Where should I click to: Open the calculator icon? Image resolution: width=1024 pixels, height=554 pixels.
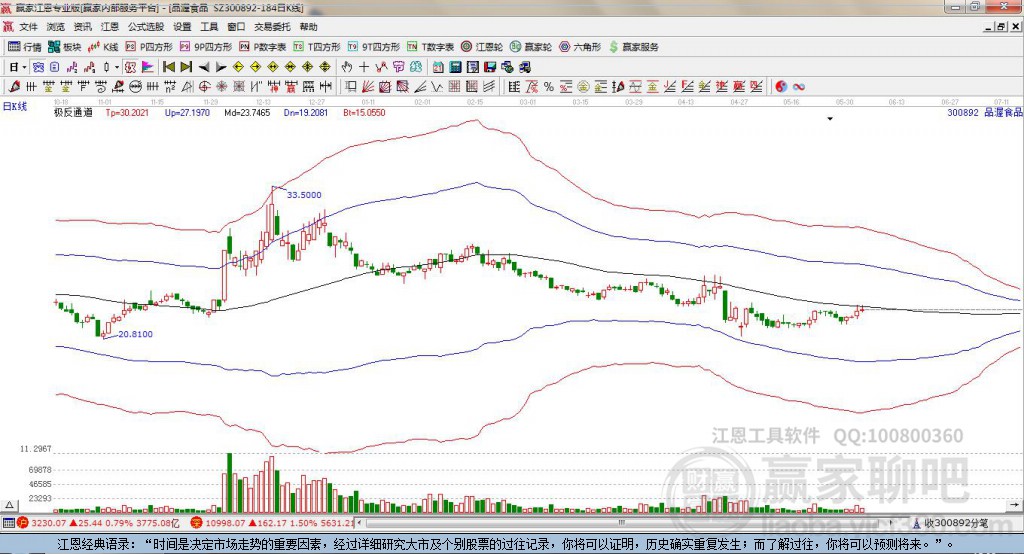[455, 67]
